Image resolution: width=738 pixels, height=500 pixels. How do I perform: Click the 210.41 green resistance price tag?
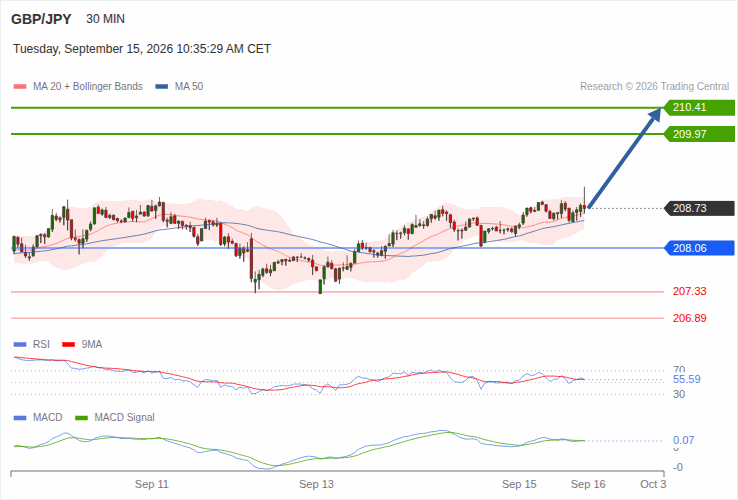(699, 107)
